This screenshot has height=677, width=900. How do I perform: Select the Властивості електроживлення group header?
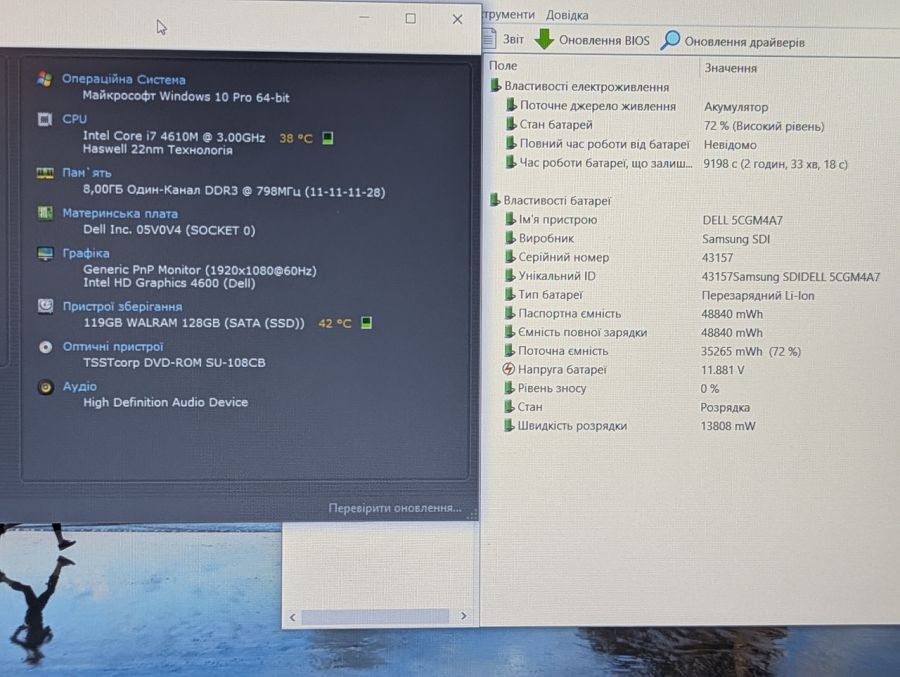pos(587,87)
